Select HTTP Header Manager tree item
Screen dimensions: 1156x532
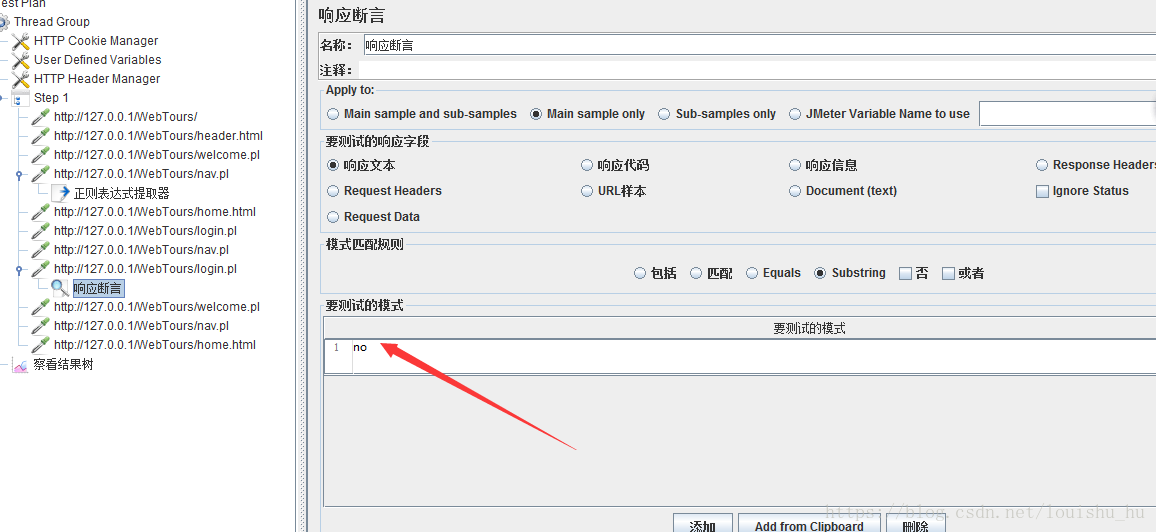tap(97, 79)
